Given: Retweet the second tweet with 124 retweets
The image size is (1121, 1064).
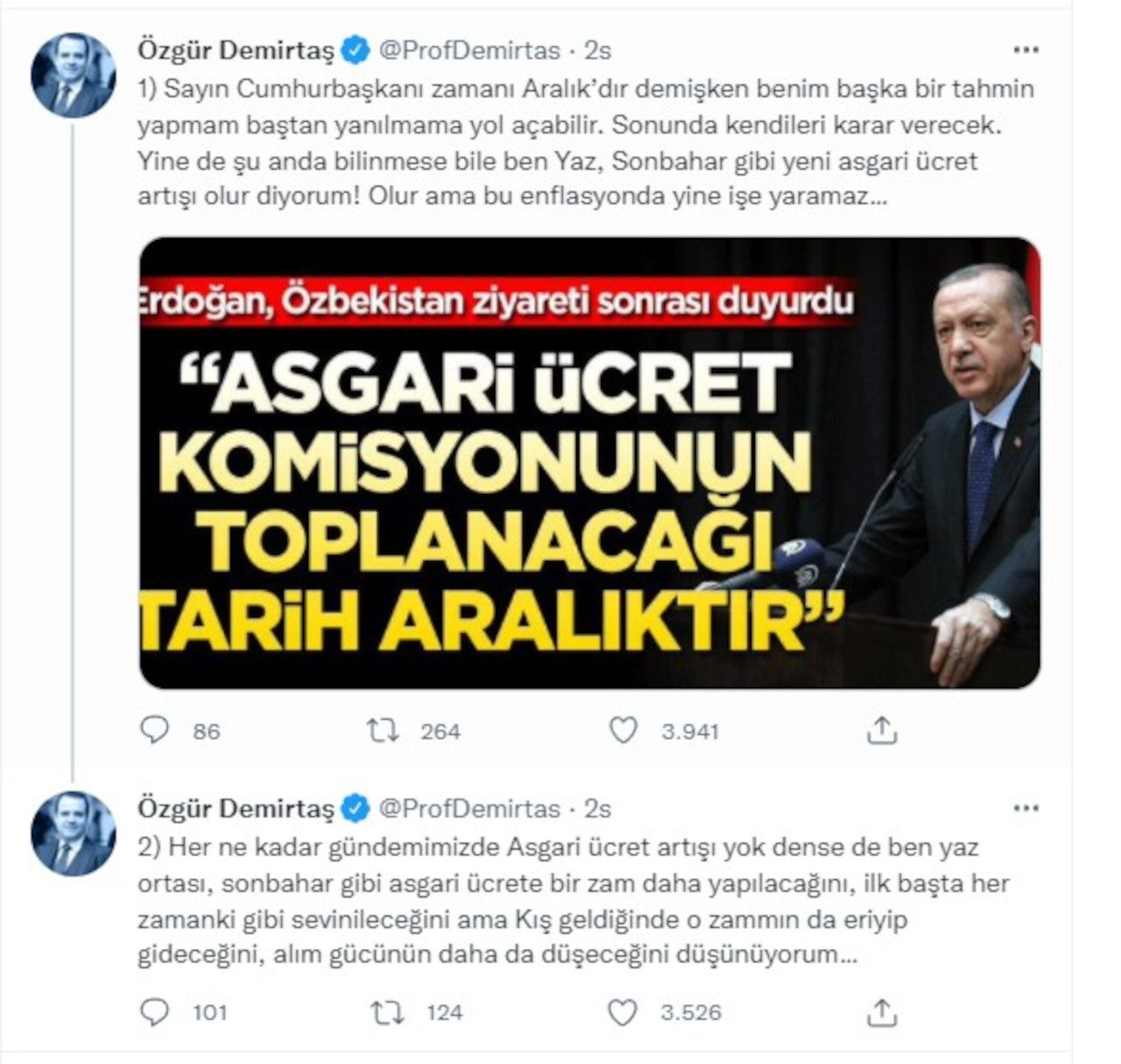Looking at the screenshot, I should click(386, 1012).
